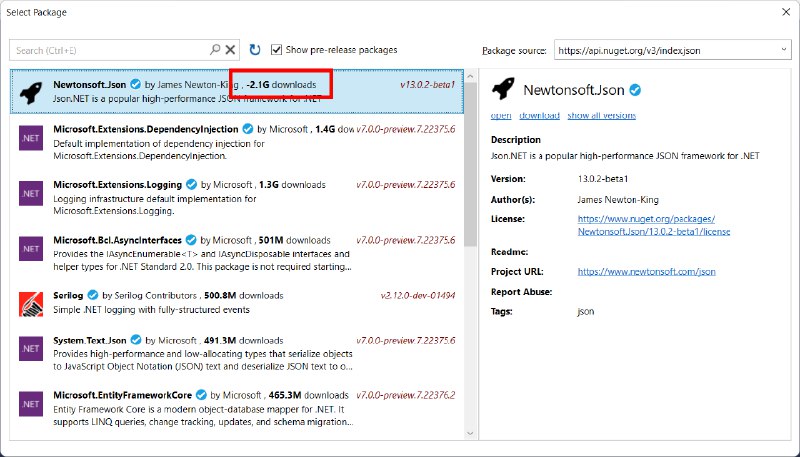Select the Microsoft.Bcl.AsyncInterfaces package name
This screenshot has height=457, width=800.
[x=117, y=240]
